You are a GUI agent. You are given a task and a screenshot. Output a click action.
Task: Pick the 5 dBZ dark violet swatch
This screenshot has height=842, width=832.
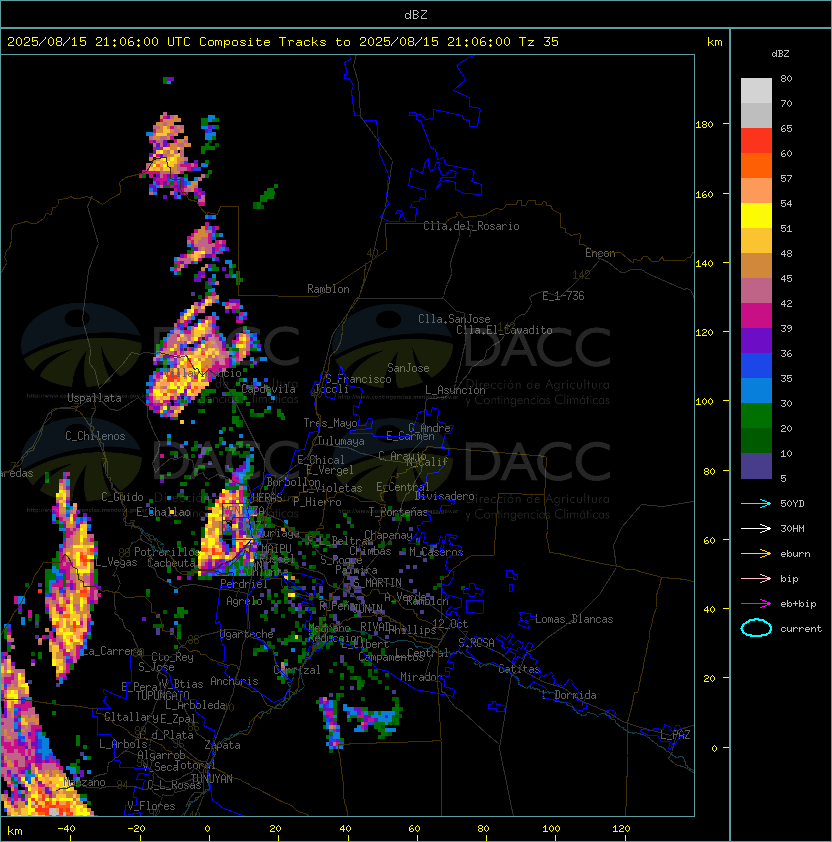tap(756, 466)
